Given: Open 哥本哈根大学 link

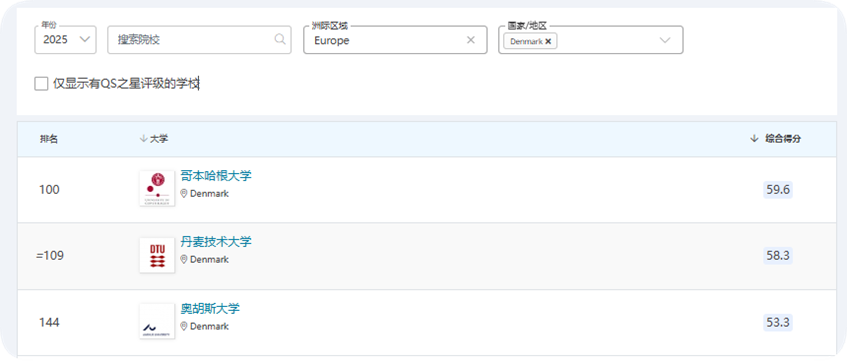Looking at the screenshot, I should pos(216,176).
